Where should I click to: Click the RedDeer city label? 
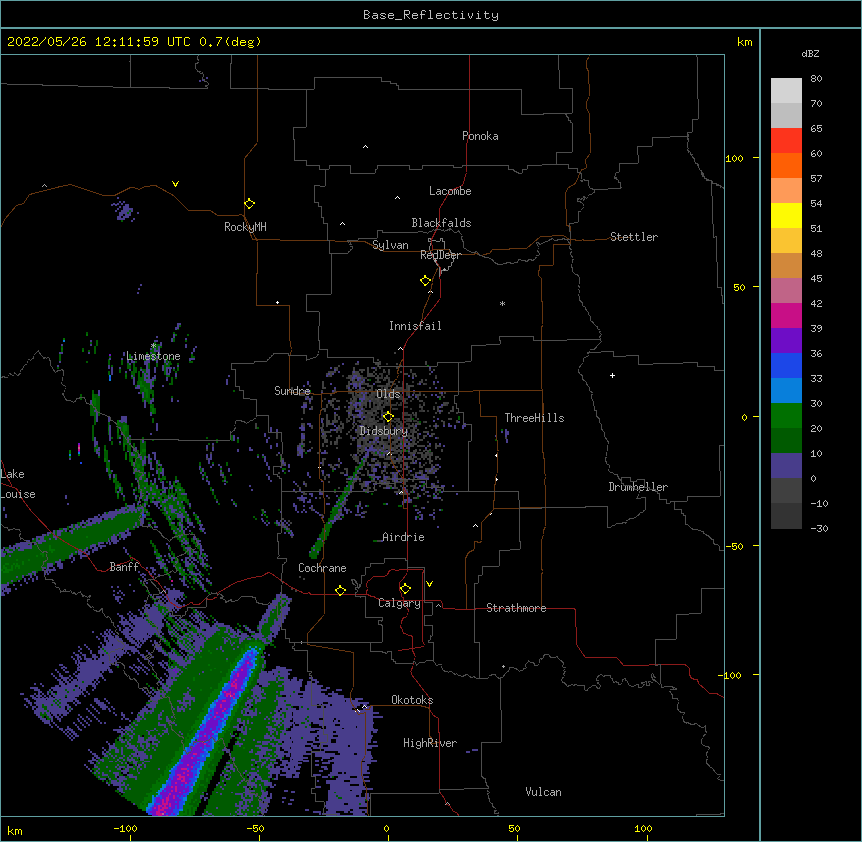click(x=440, y=255)
